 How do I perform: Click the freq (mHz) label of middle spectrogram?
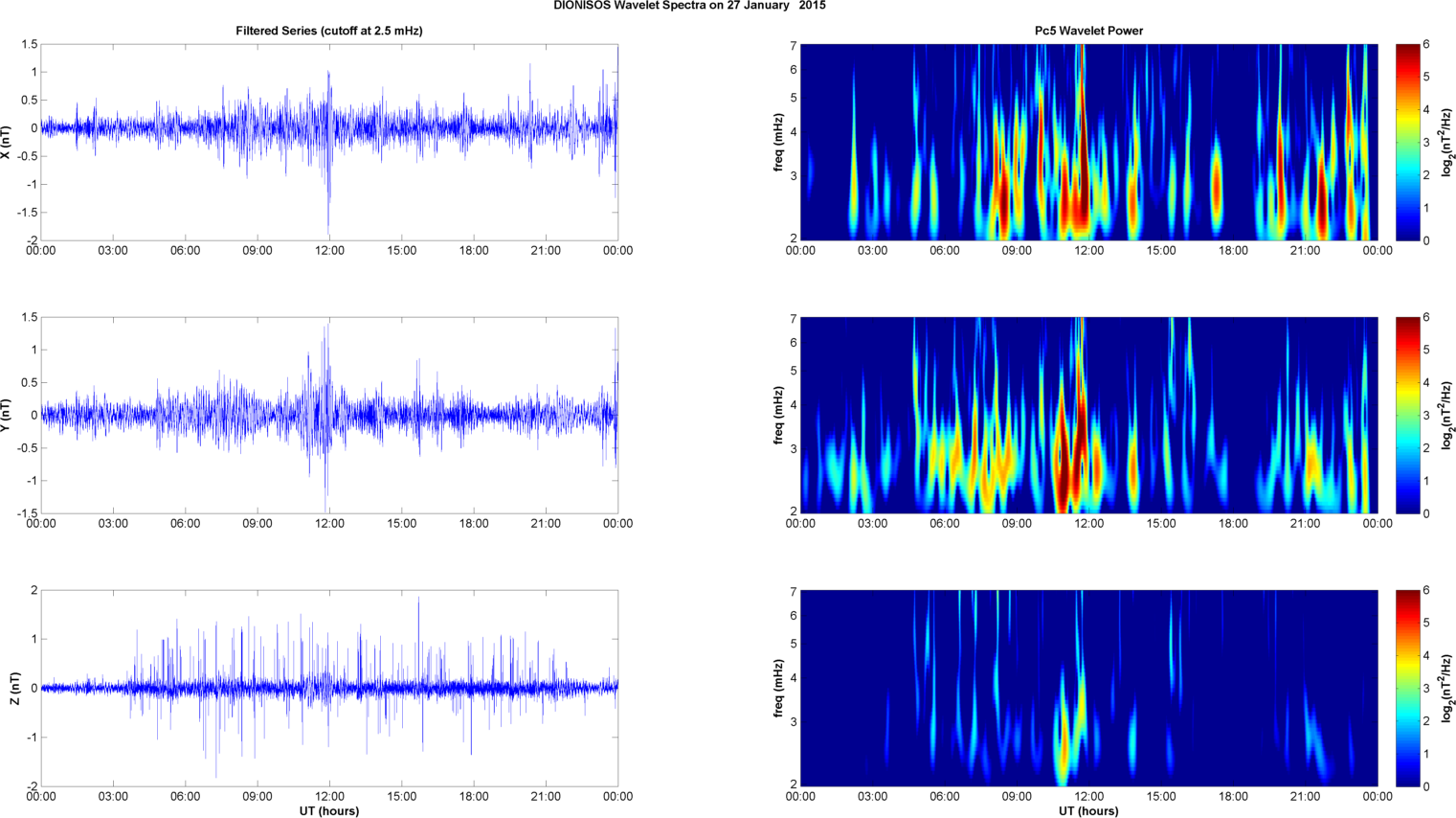click(778, 415)
